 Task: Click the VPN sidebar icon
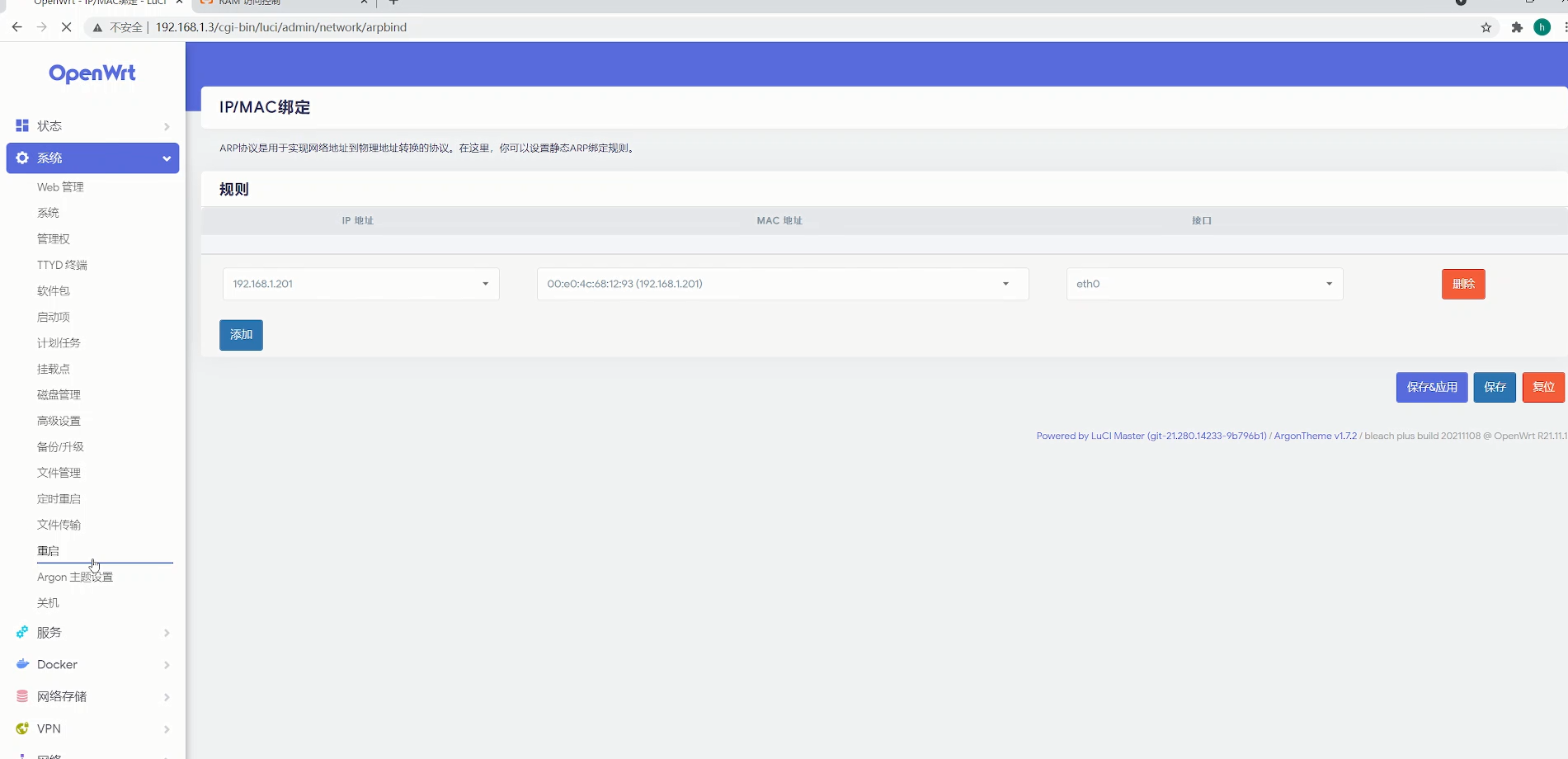[22, 728]
